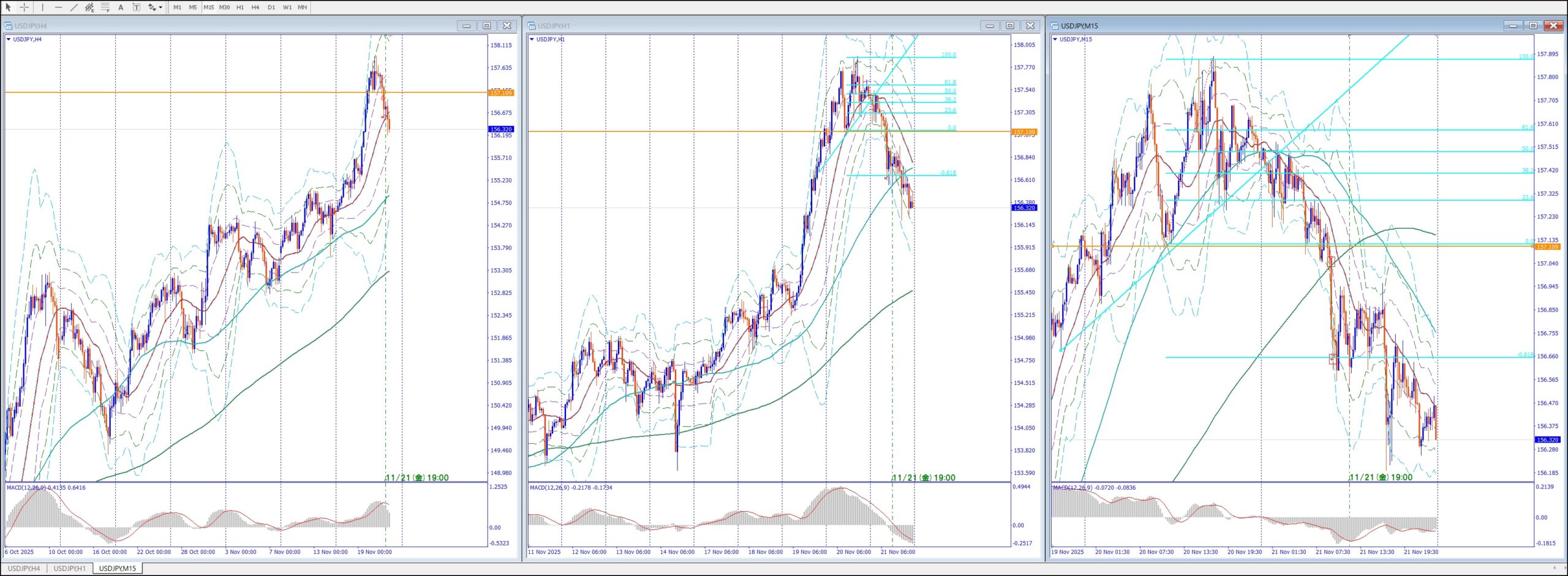The image size is (1568, 576).
Task: Expand the USDJPY,M15 chart triangle menu
Action: coord(1055,39)
